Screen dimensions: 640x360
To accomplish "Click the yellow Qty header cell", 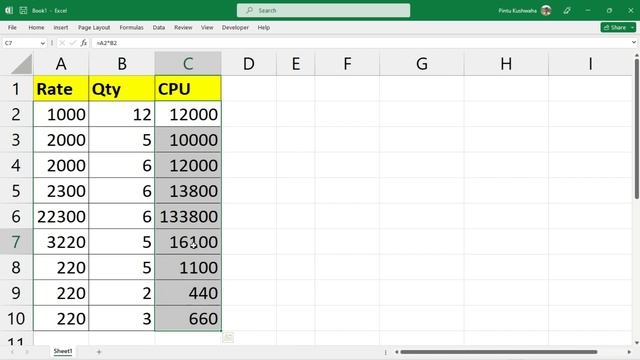I will [122, 89].
